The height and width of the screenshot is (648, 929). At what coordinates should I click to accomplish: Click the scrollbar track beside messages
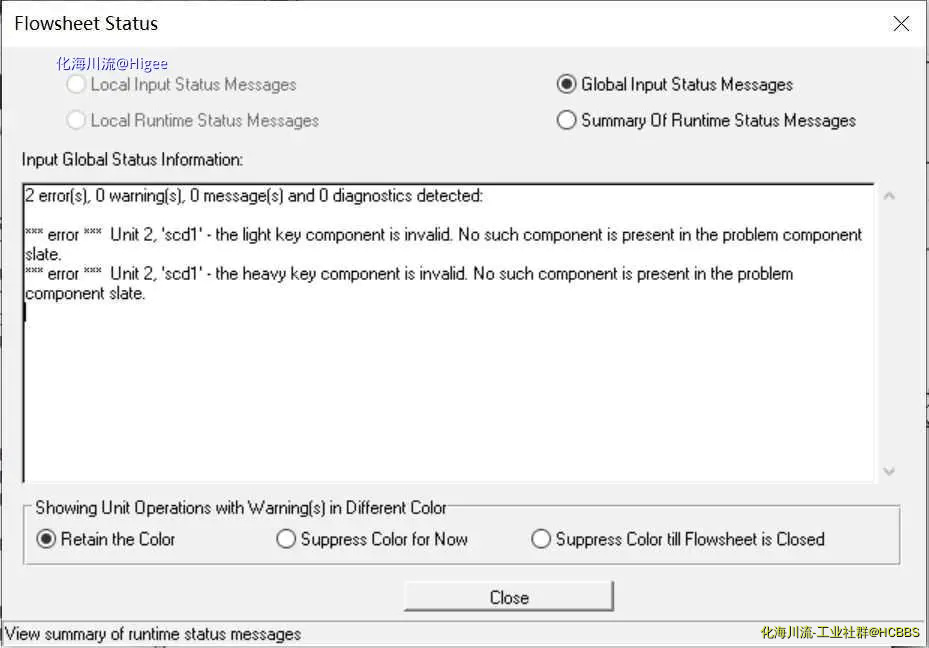point(889,333)
